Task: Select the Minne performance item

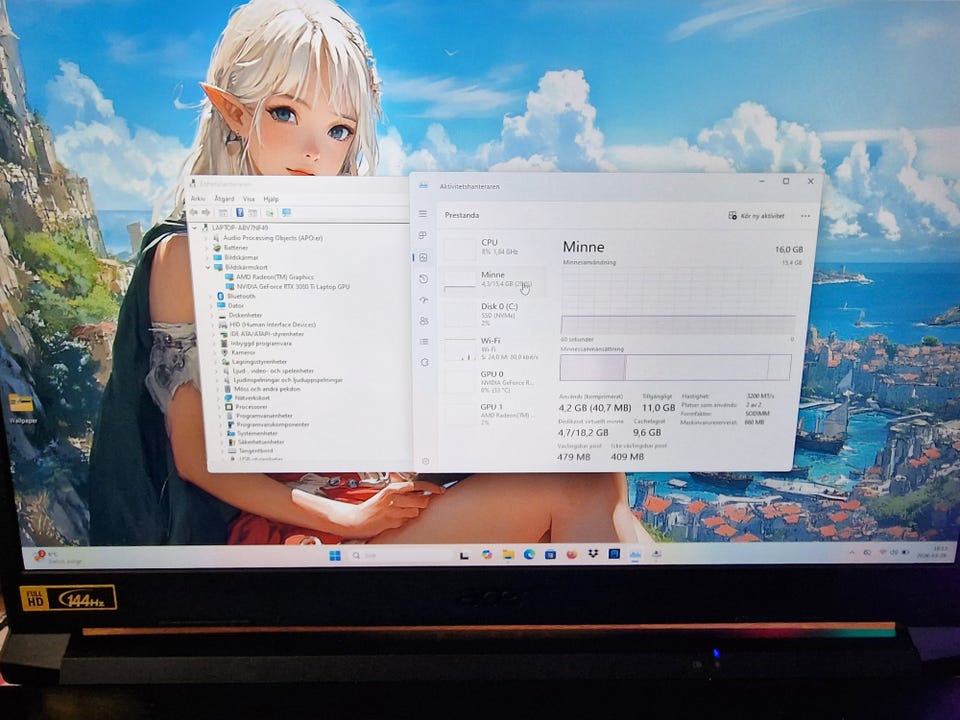Action: [492, 280]
